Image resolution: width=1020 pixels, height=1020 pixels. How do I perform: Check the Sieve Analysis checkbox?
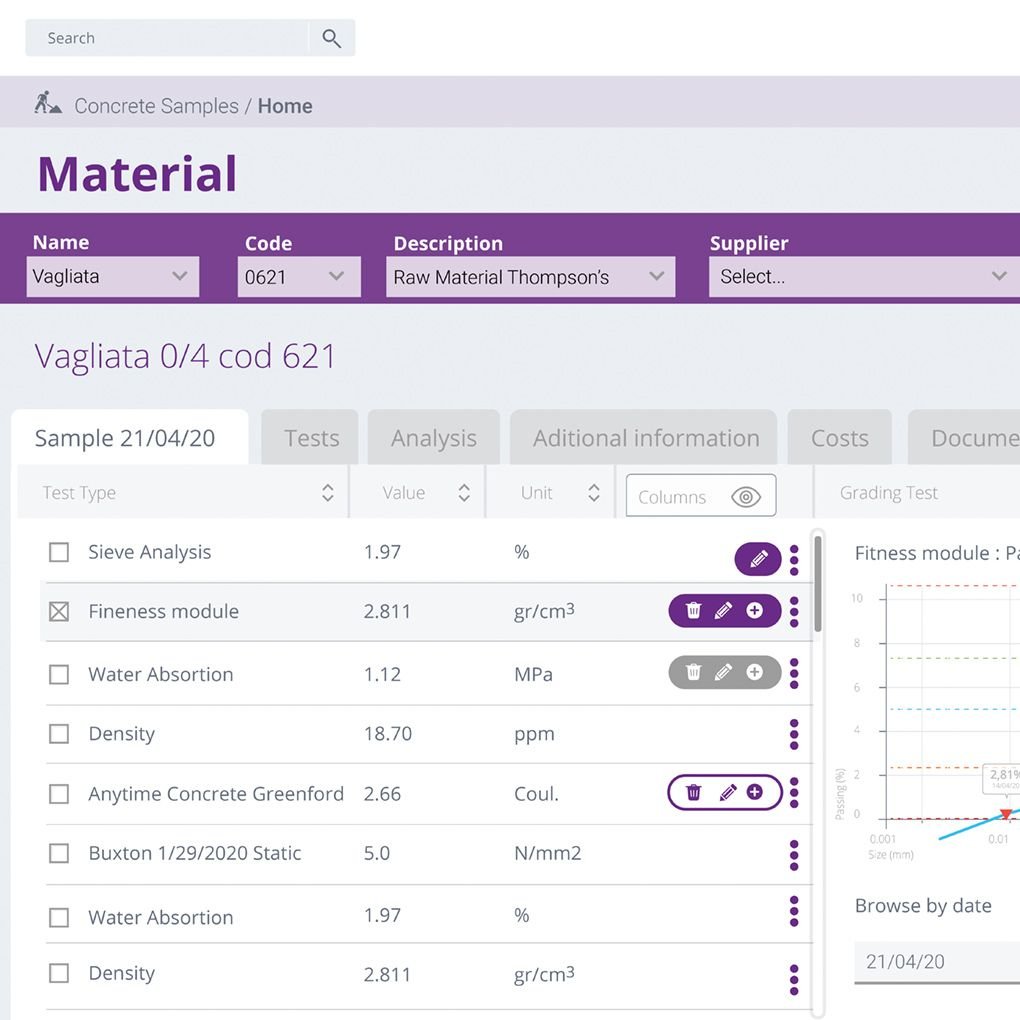(x=59, y=552)
